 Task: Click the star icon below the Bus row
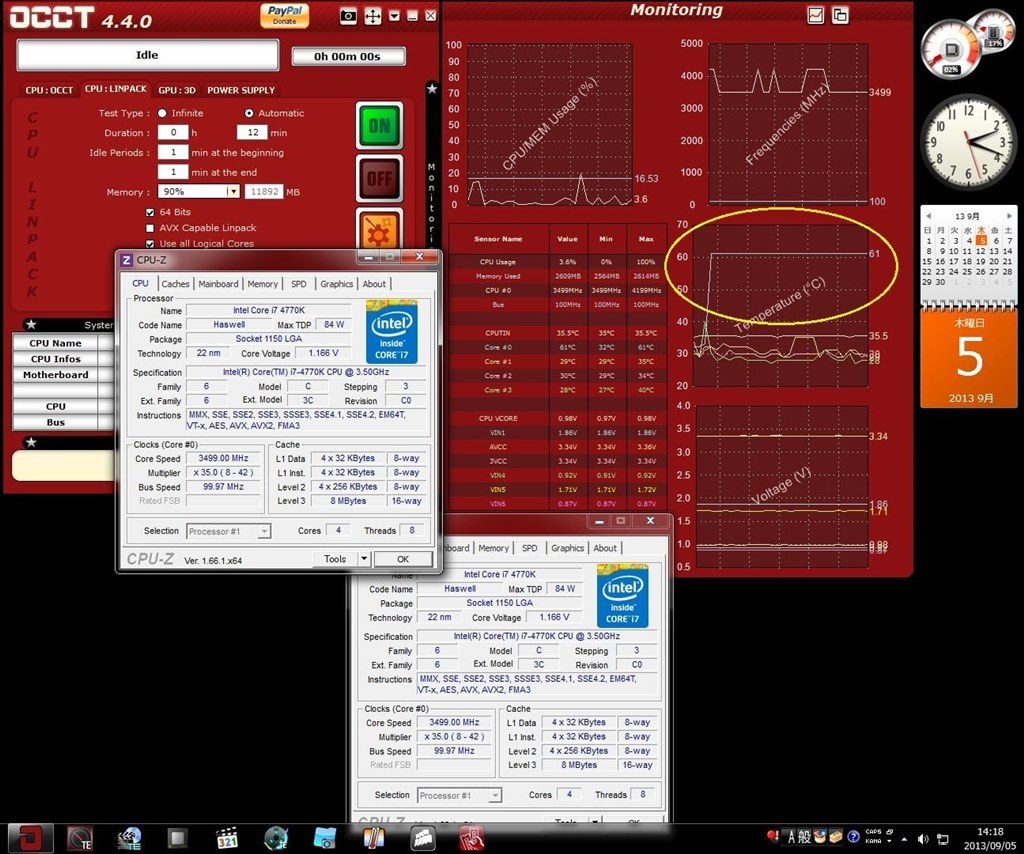tap(31, 442)
